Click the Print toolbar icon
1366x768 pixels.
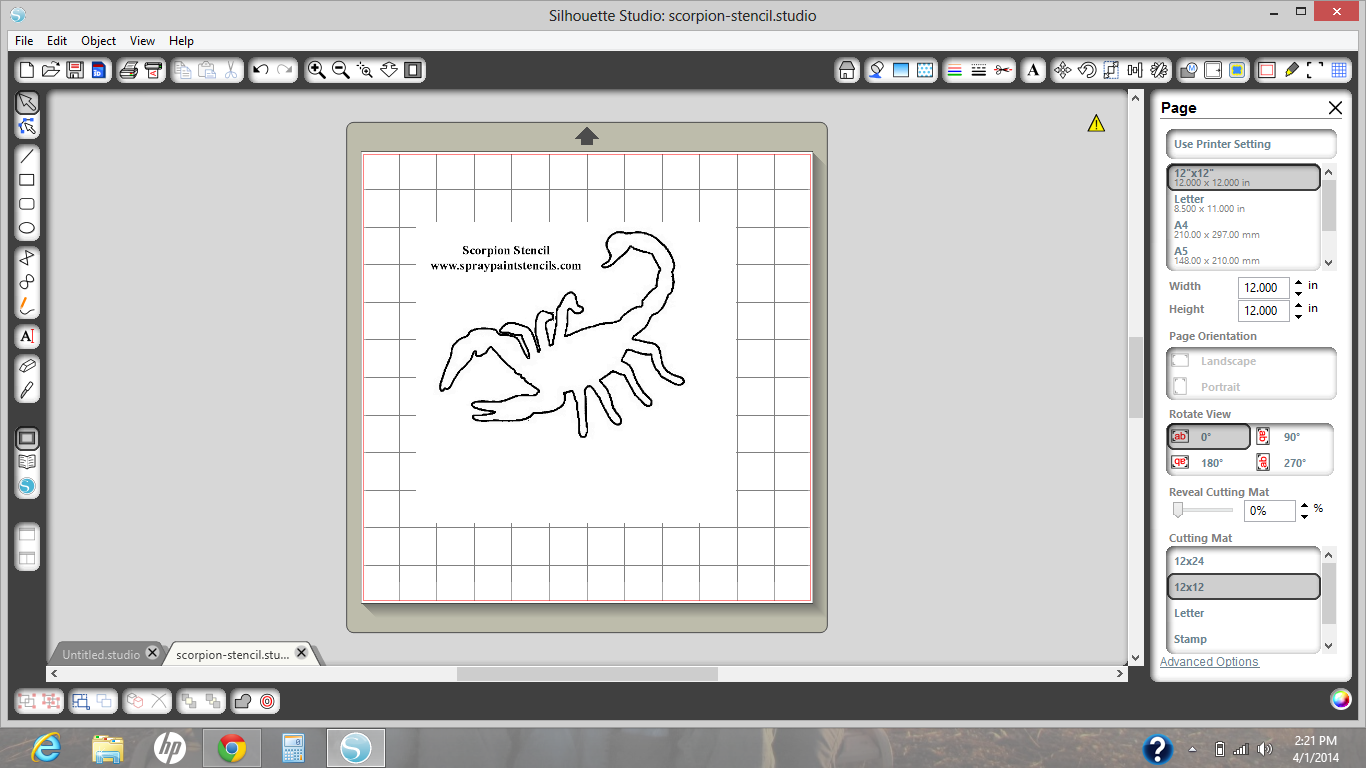click(x=128, y=70)
